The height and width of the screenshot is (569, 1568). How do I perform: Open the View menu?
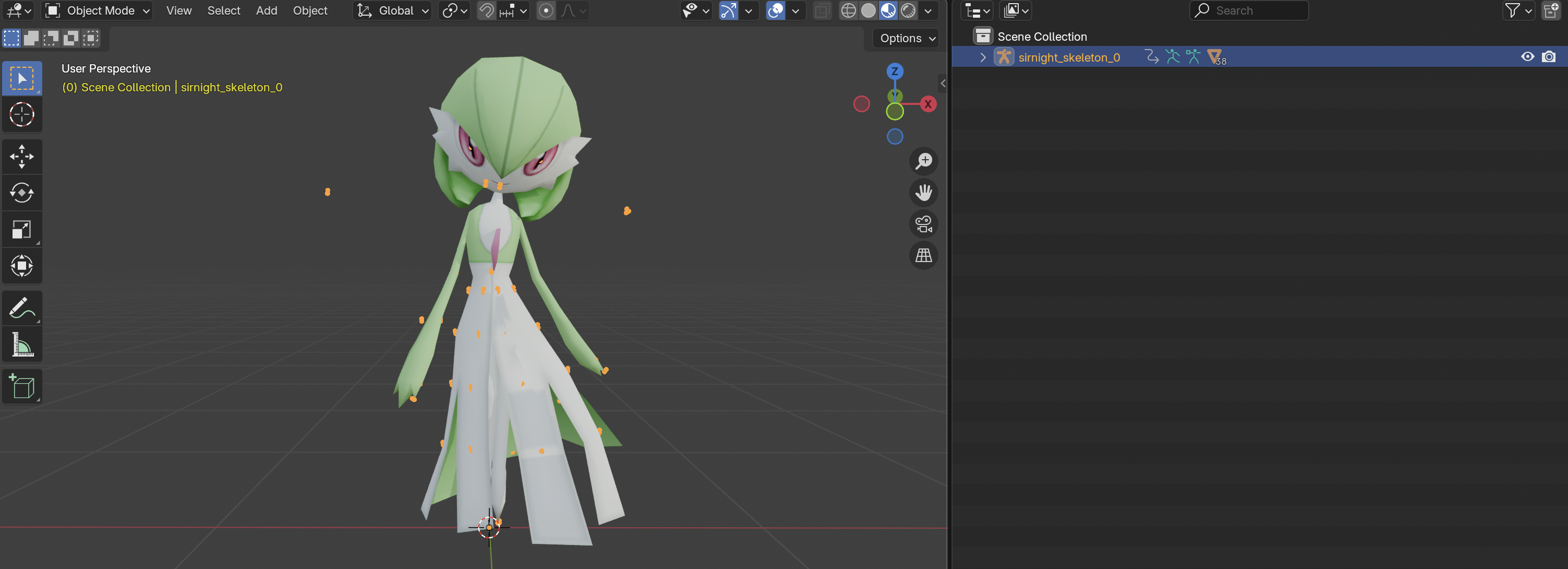click(x=179, y=10)
